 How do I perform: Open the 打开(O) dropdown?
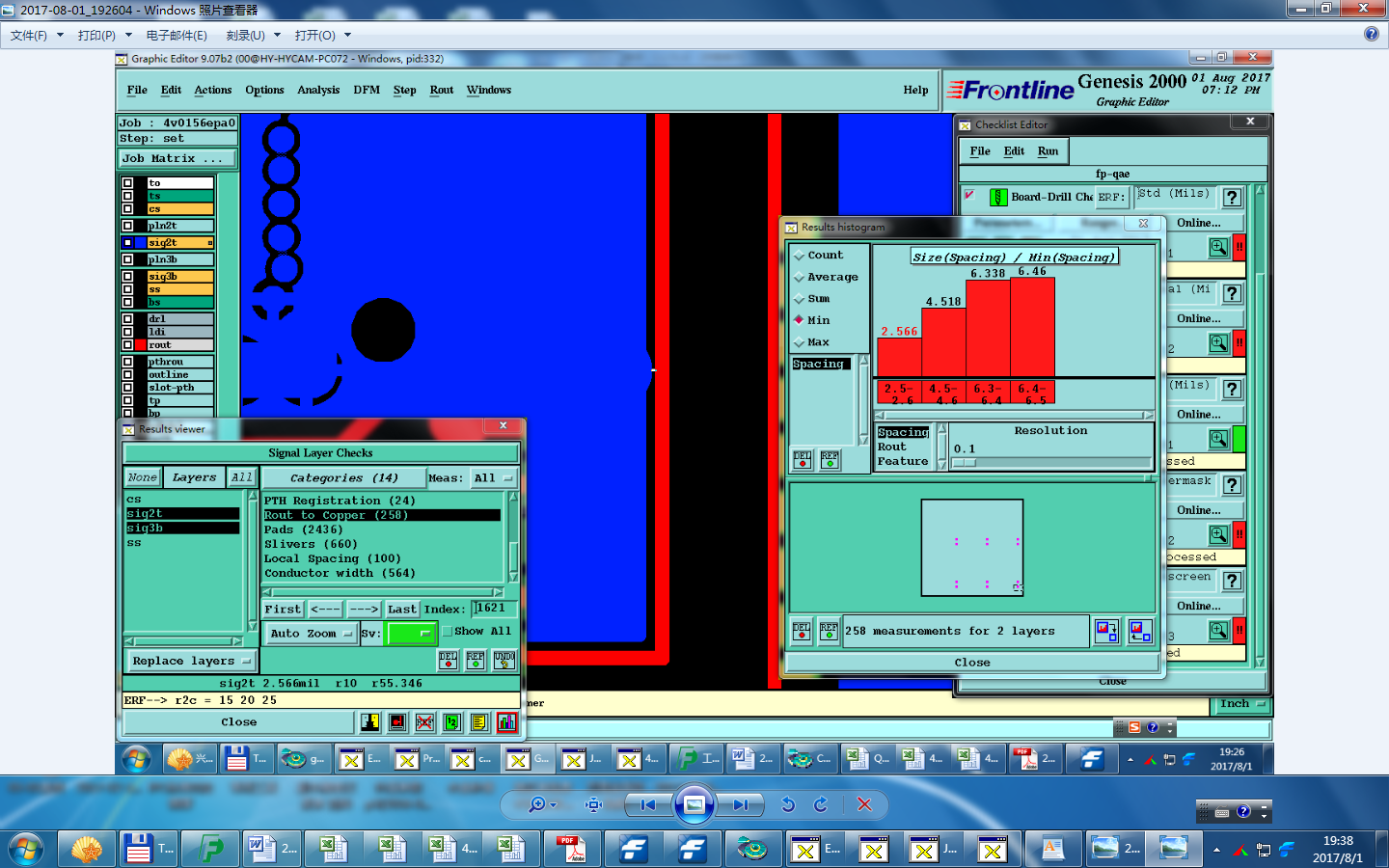pos(322,35)
